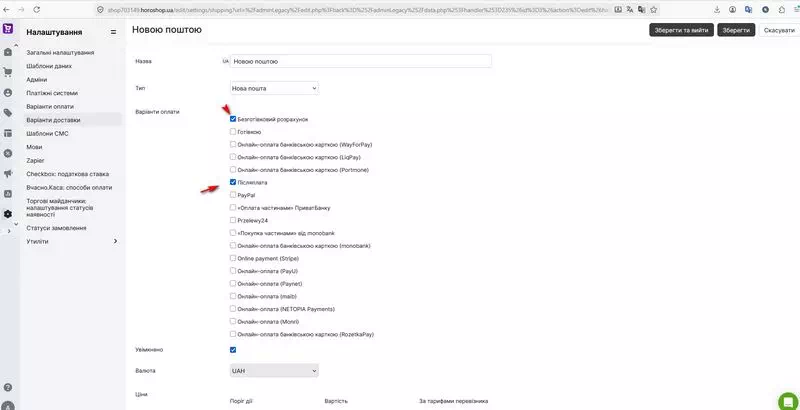
Task: Check the Online payment (Stripe) checkbox
Action: point(233,258)
